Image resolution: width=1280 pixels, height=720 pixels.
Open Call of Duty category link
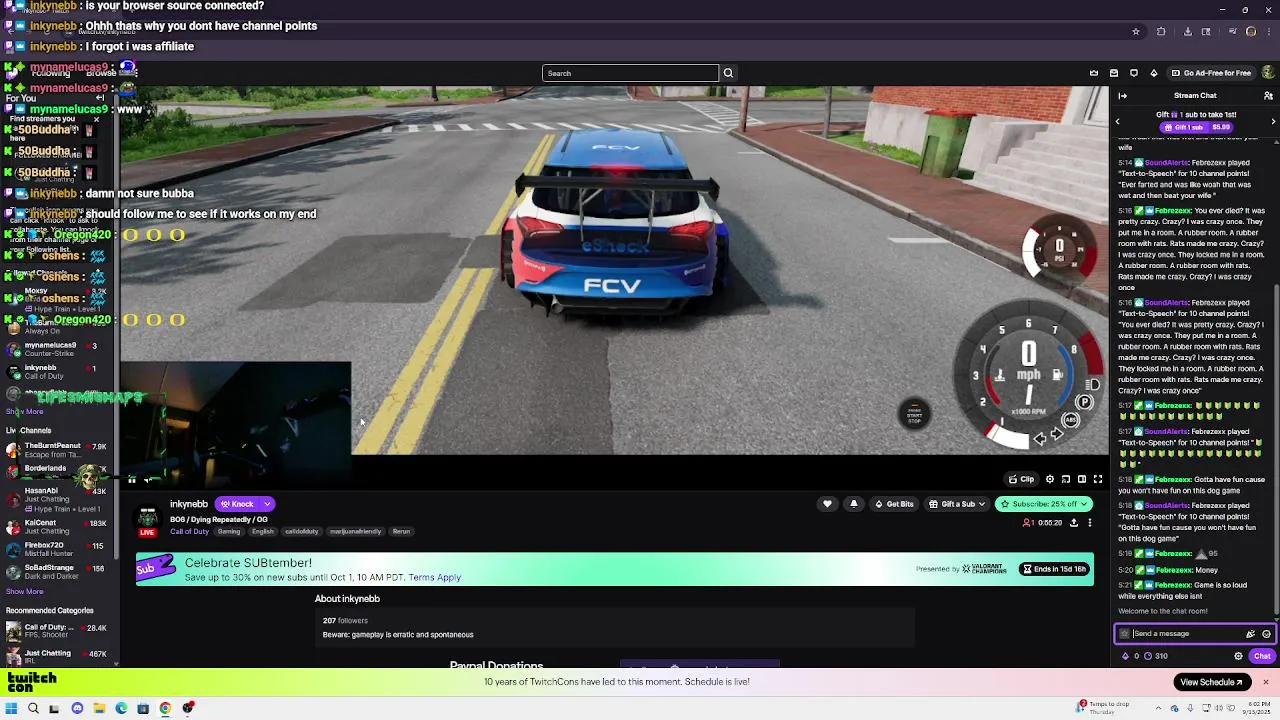189,531
